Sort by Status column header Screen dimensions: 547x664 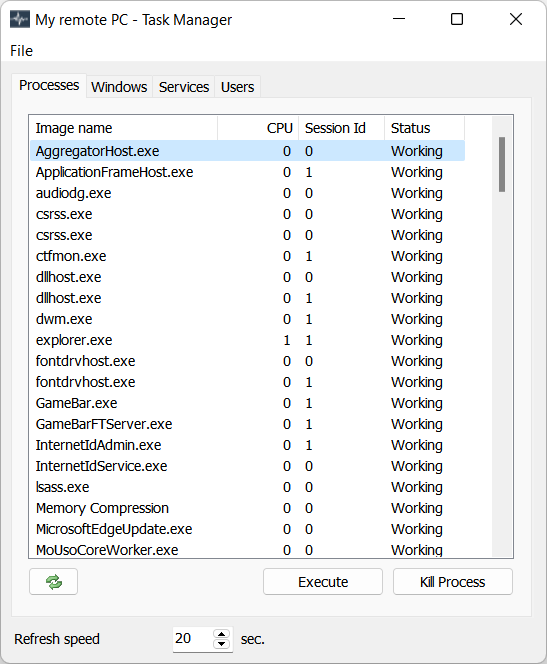(x=425, y=128)
